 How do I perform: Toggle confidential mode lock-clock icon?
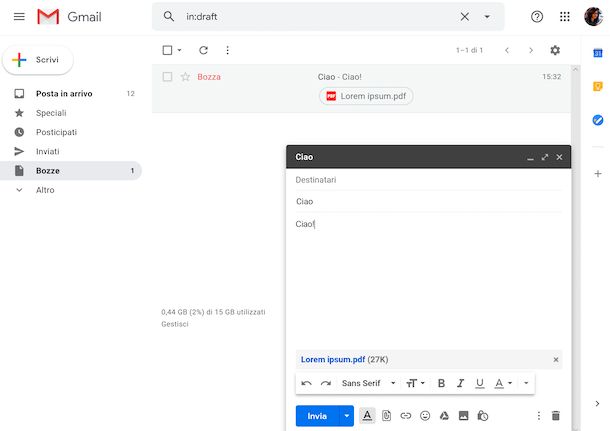click(x=483, y=415)
